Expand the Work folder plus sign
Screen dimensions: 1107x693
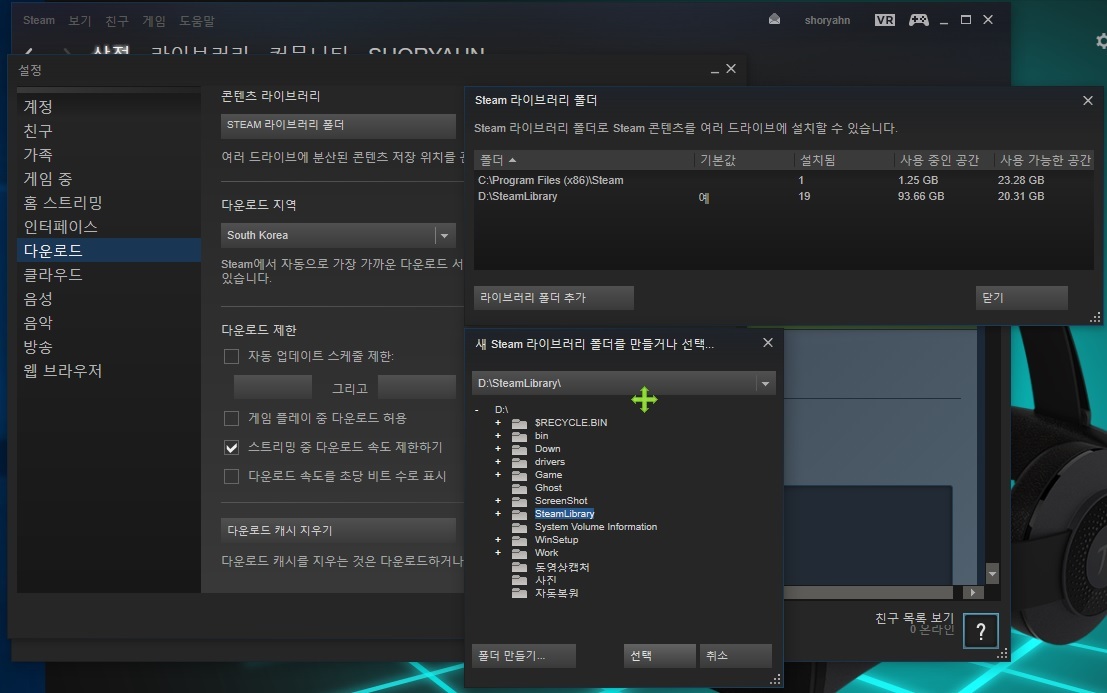tap(498, 553)
